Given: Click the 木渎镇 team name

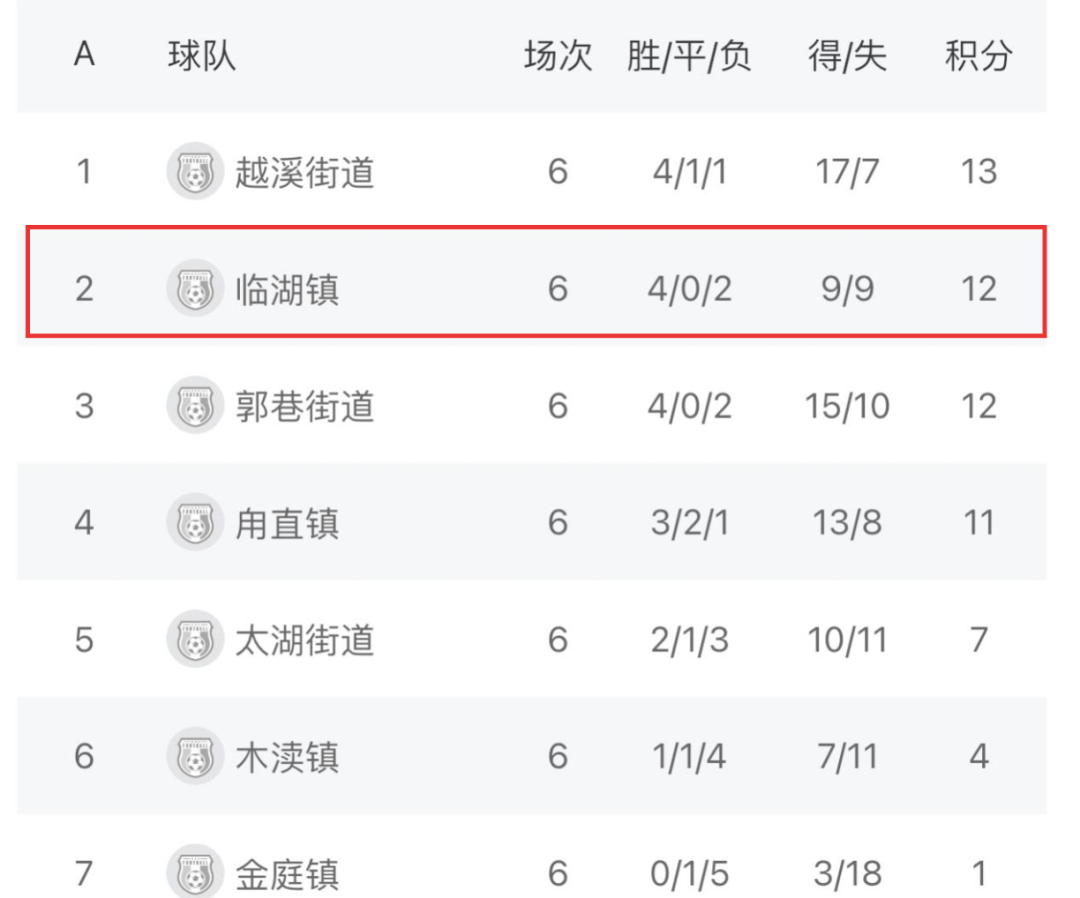Looking at the screenshot, I should [x=287, y=756].
